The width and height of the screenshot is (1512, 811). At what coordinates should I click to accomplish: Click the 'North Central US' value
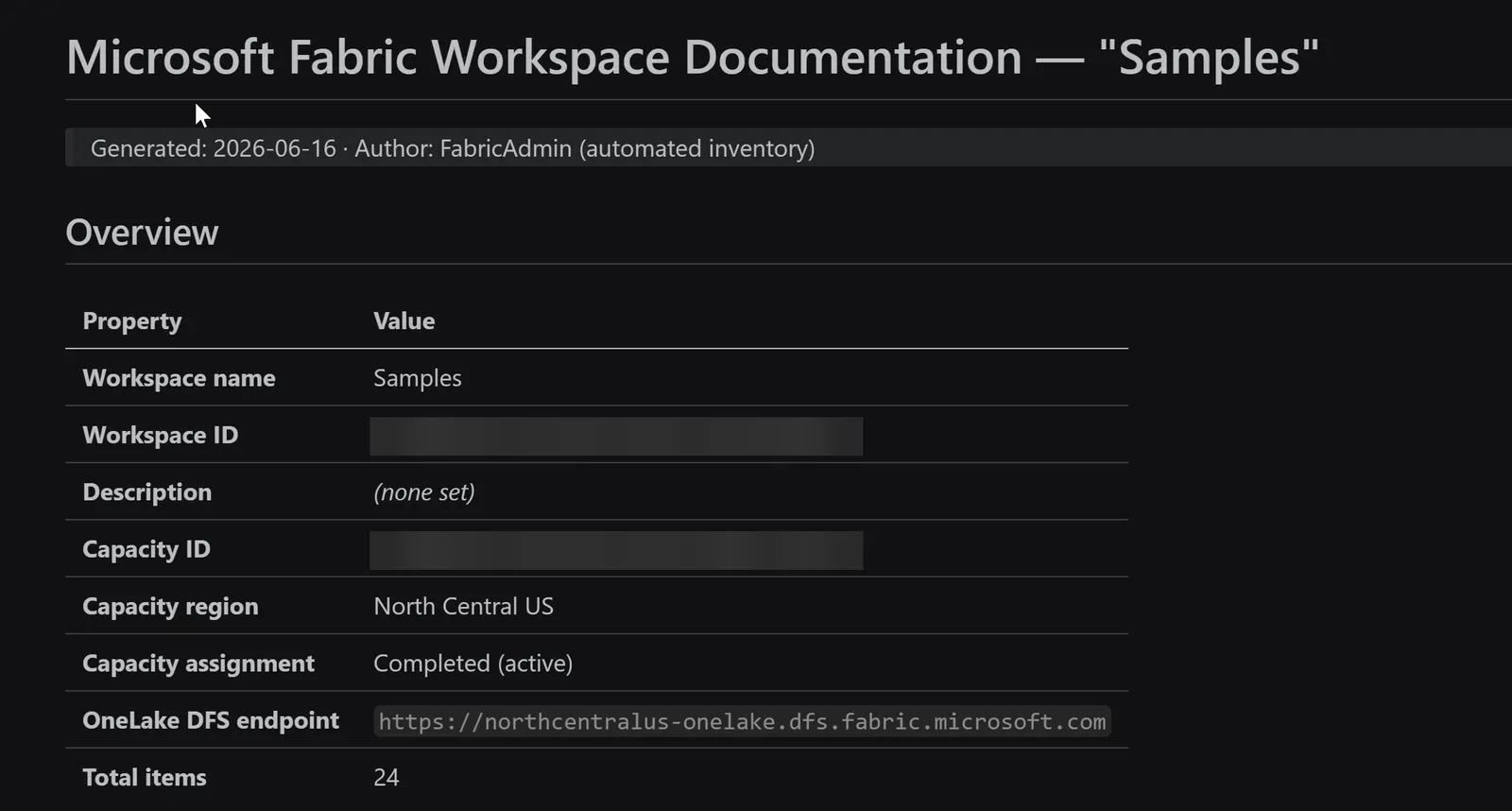point(464,606)
